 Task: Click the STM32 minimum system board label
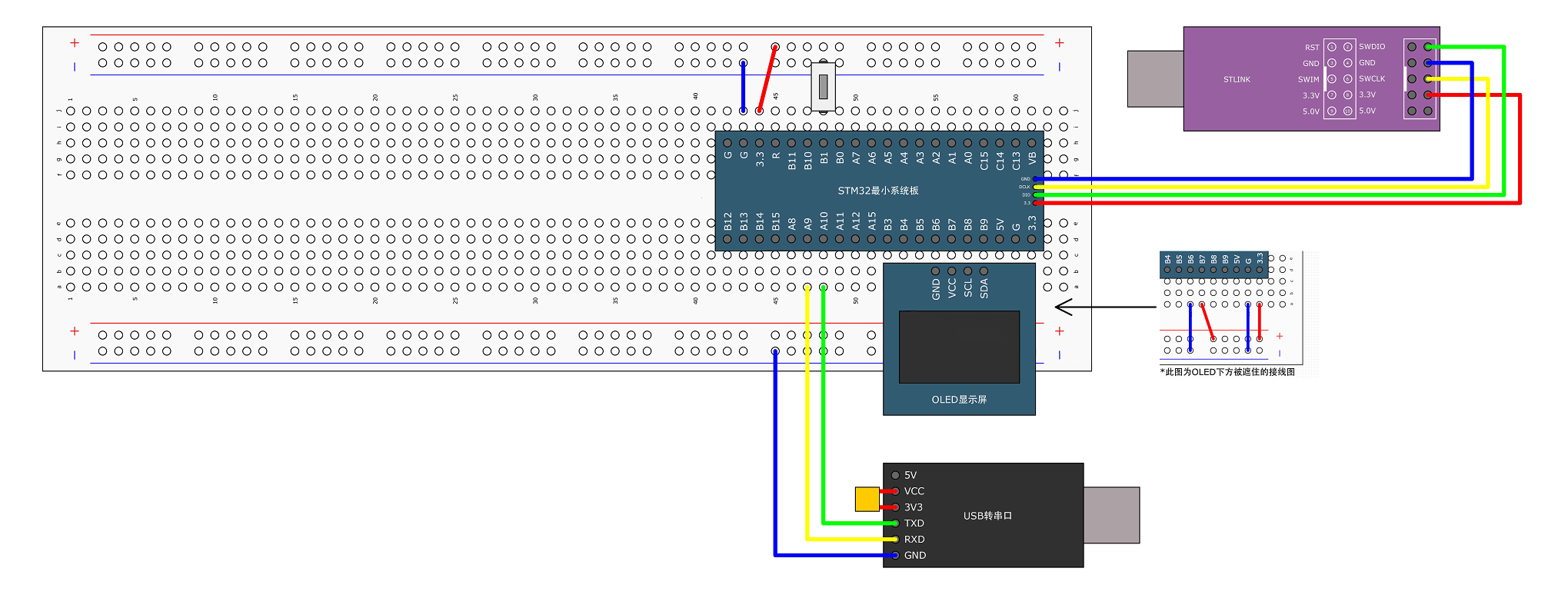(x=878, y=191)
